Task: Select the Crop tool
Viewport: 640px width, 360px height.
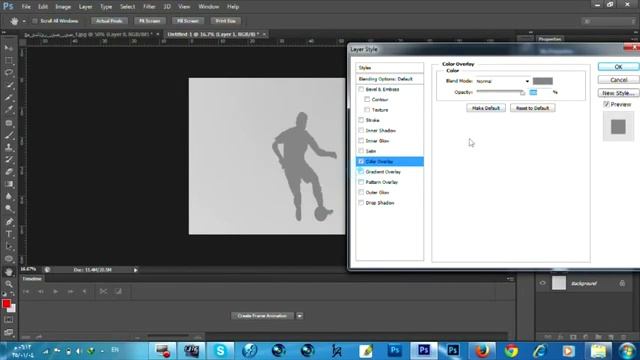Action: point(9,98)
